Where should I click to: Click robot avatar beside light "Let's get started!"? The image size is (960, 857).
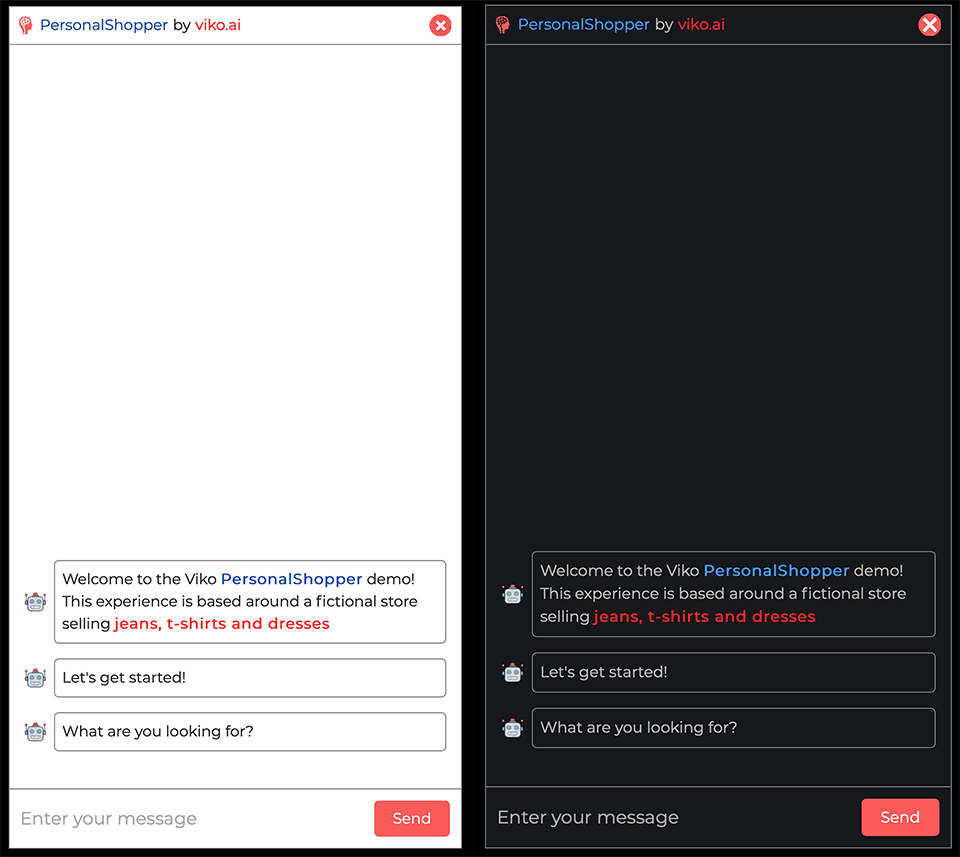pyautogui.click(x=36, y=678)
